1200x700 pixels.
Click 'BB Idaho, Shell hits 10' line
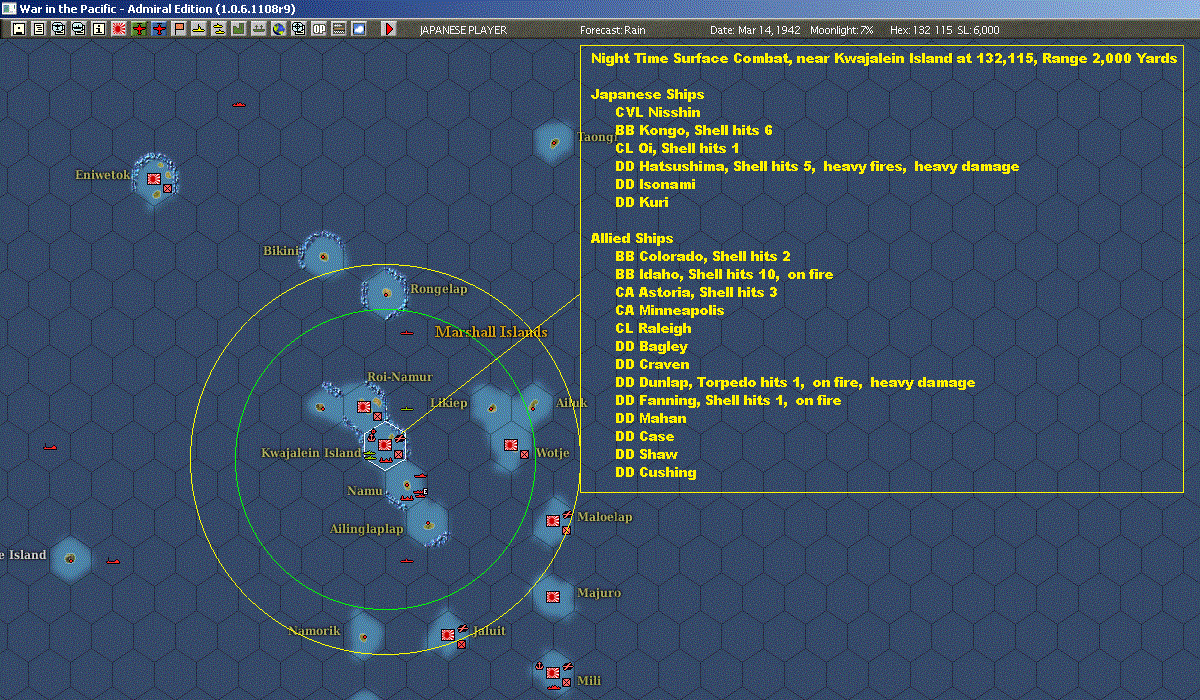[724, 274]
